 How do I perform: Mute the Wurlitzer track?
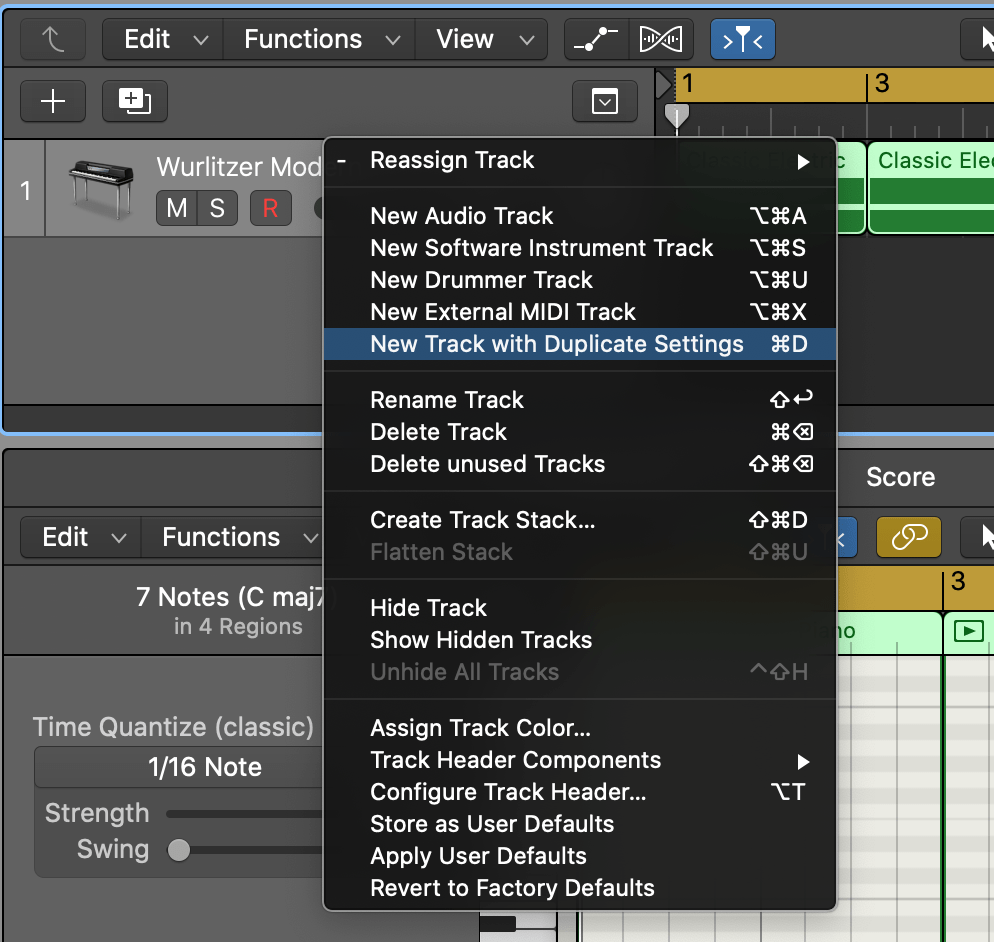[x=177, y=208]
